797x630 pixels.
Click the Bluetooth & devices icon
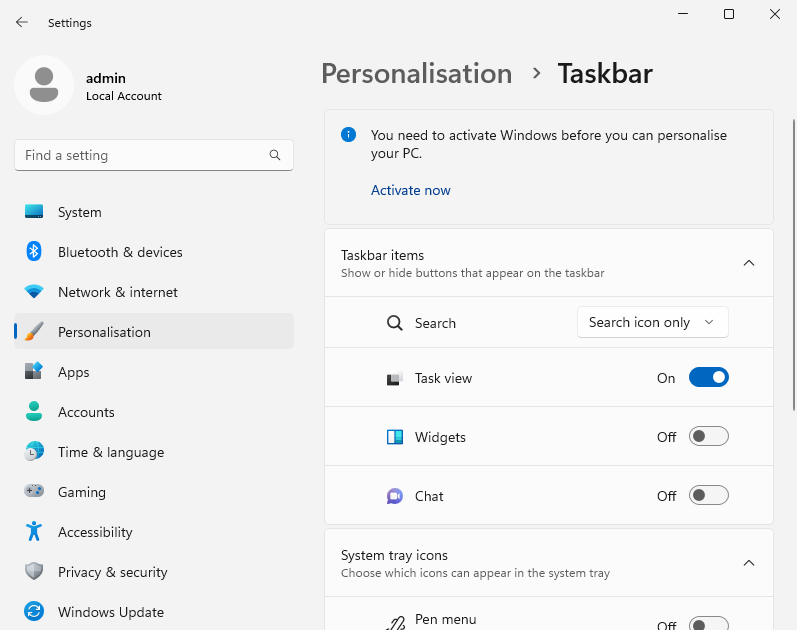coord(34,252)
